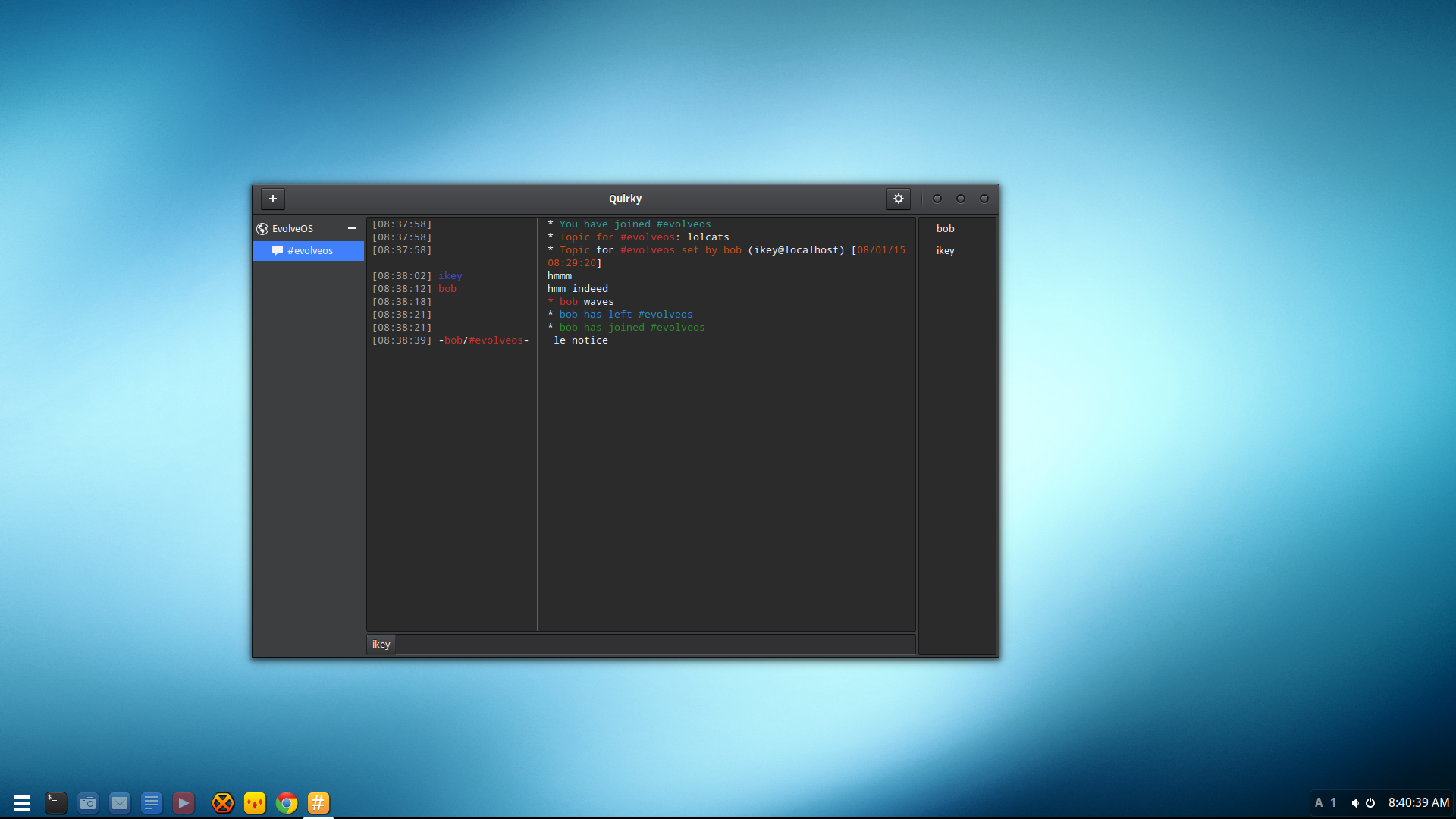Open the mail app icon in panel

(x=120, y=802)
